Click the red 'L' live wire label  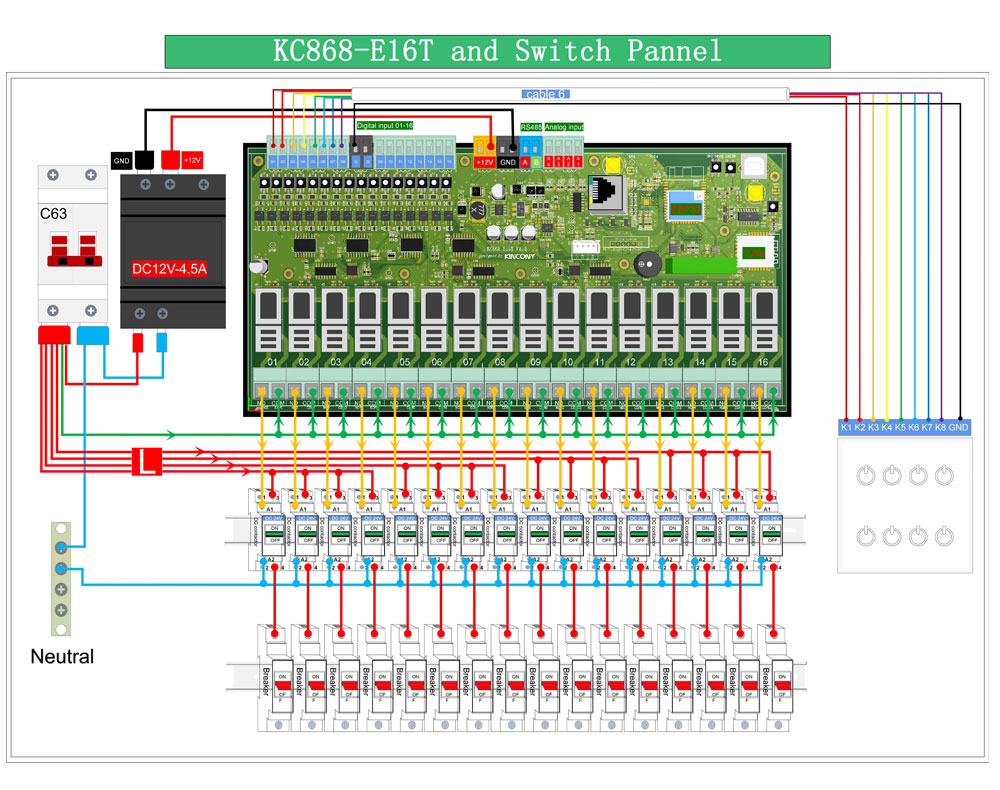coord(147,461)
